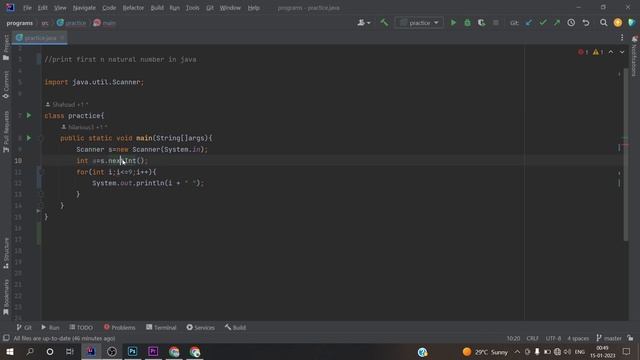Viewport: 640px width, 360px height.
Task: Open Windows Start menu
Action: coord(10,351)
